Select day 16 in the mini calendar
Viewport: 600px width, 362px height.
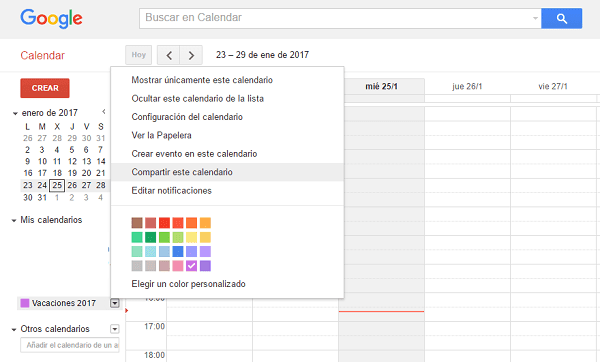coord(28,173)
